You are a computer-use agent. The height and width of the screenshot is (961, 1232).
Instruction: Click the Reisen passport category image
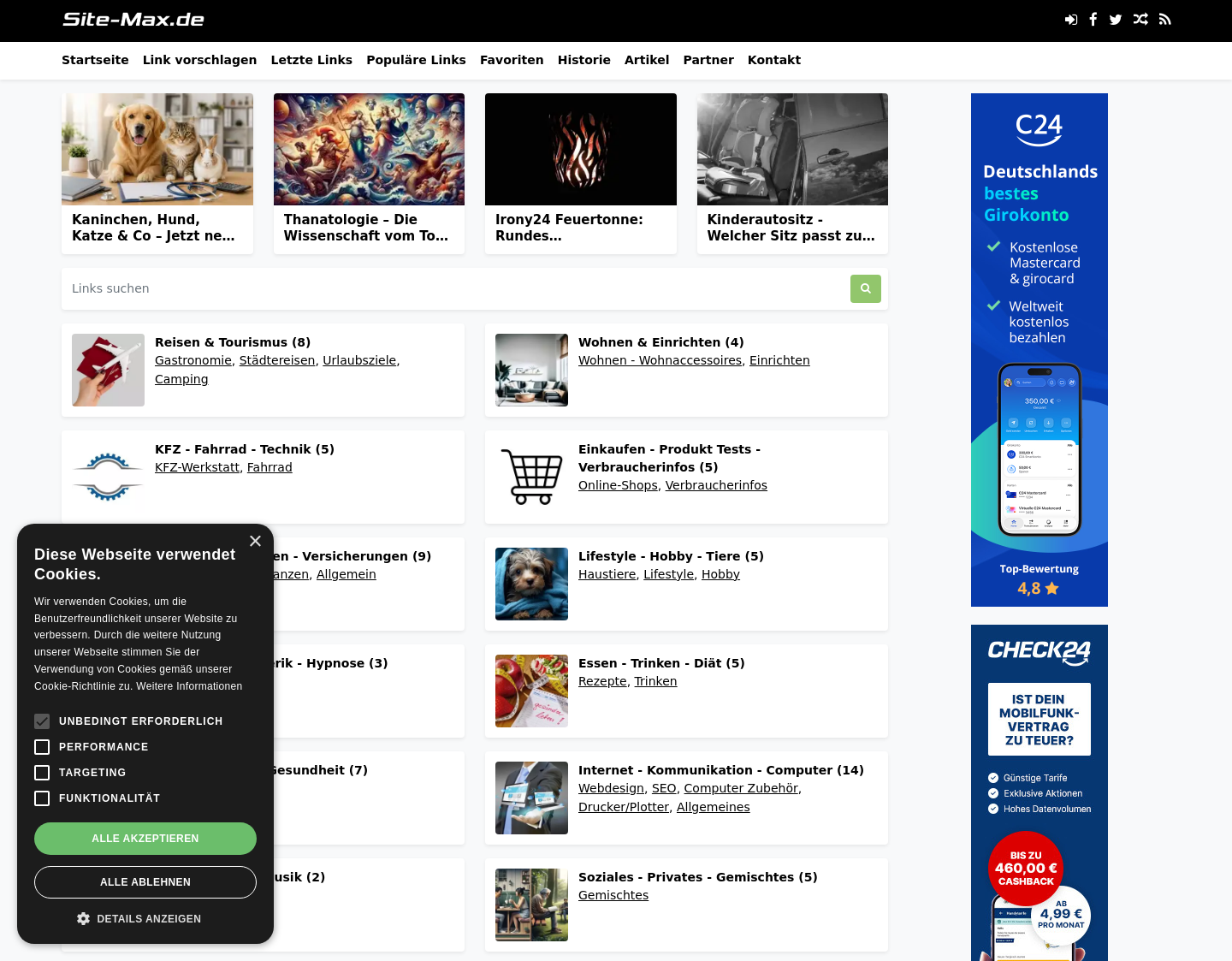108,370
